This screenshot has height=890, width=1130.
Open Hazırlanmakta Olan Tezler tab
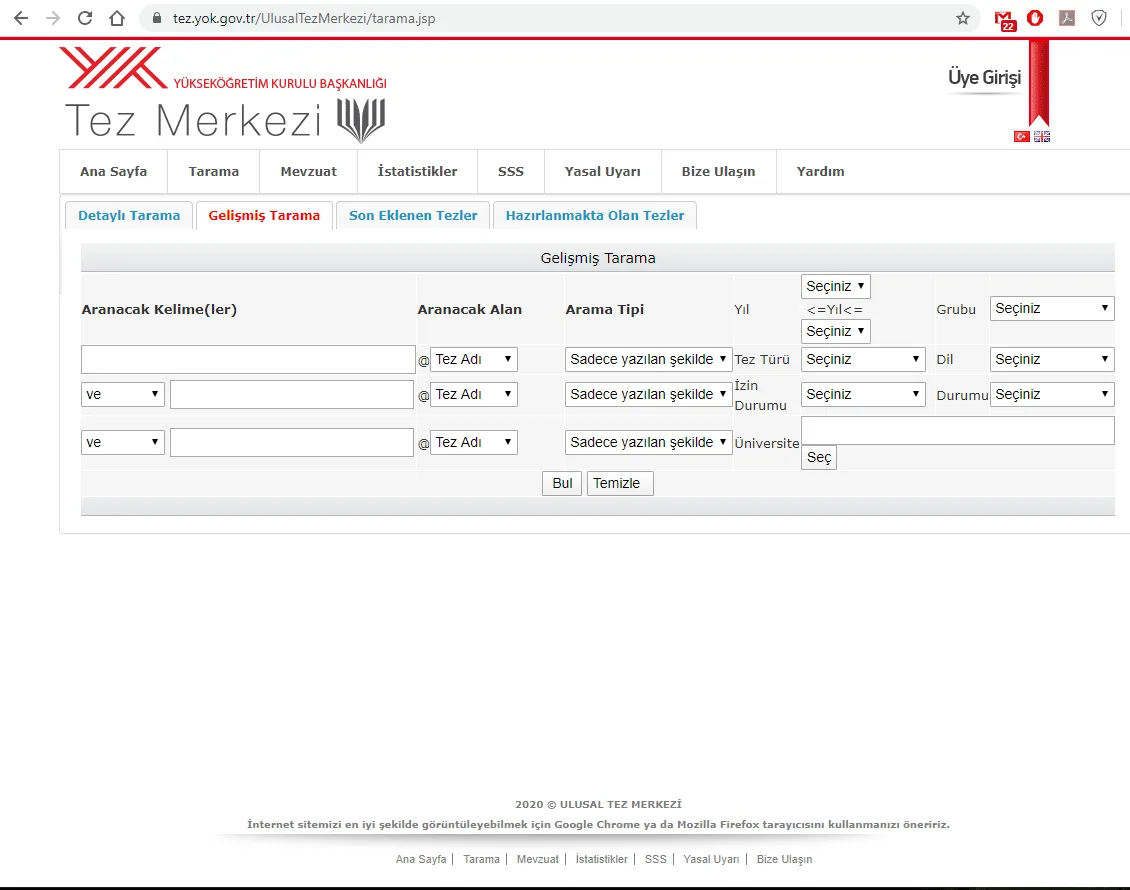[595, 215]
